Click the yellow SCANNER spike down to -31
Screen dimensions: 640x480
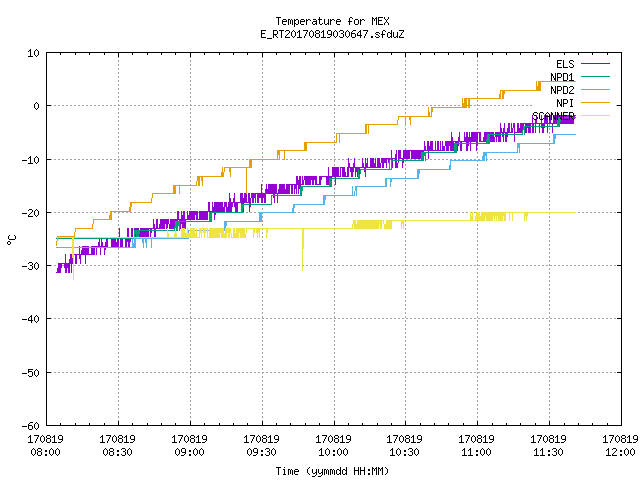(302, 250)
